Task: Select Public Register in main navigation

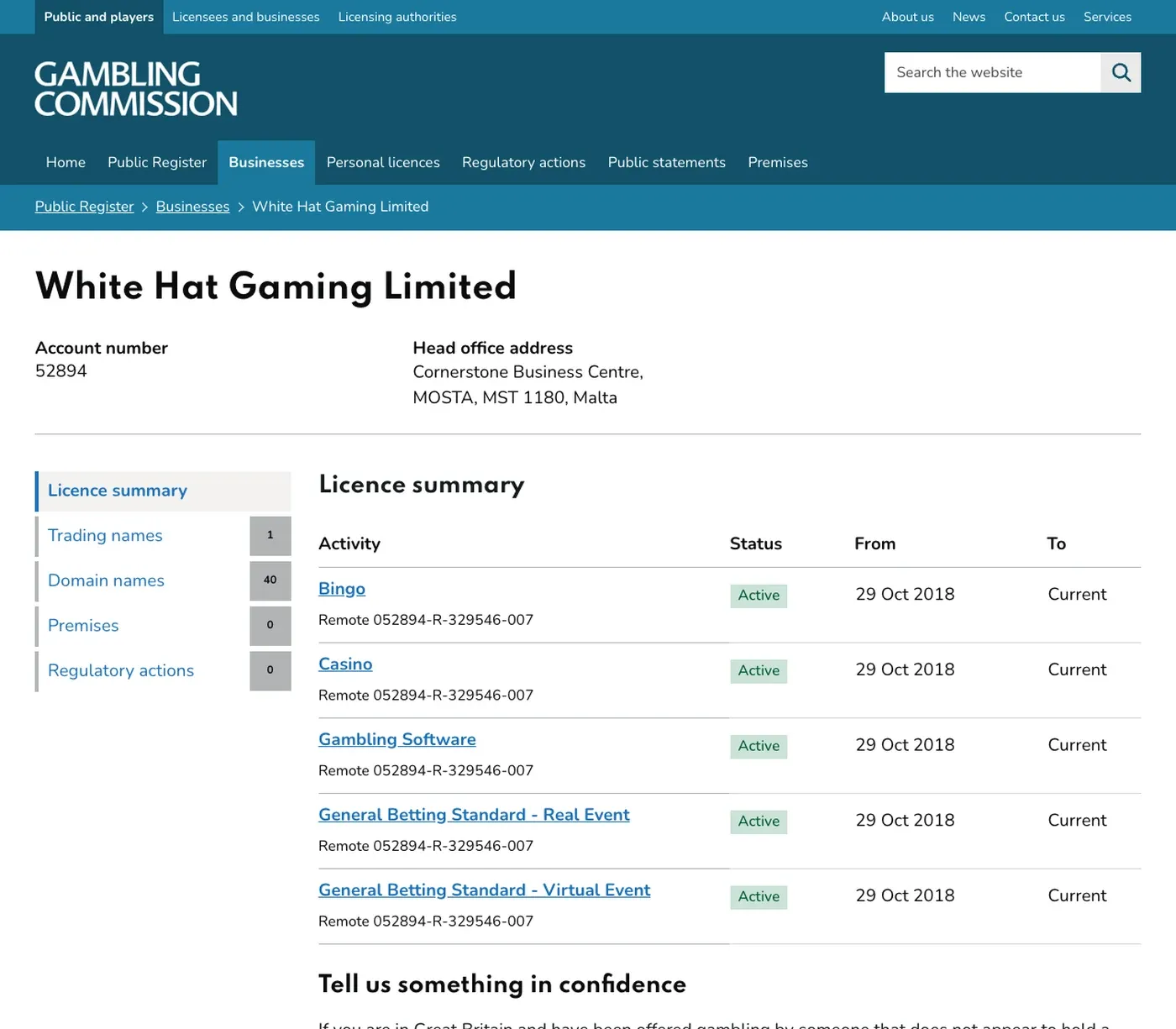Action: (x=157, y=162)
